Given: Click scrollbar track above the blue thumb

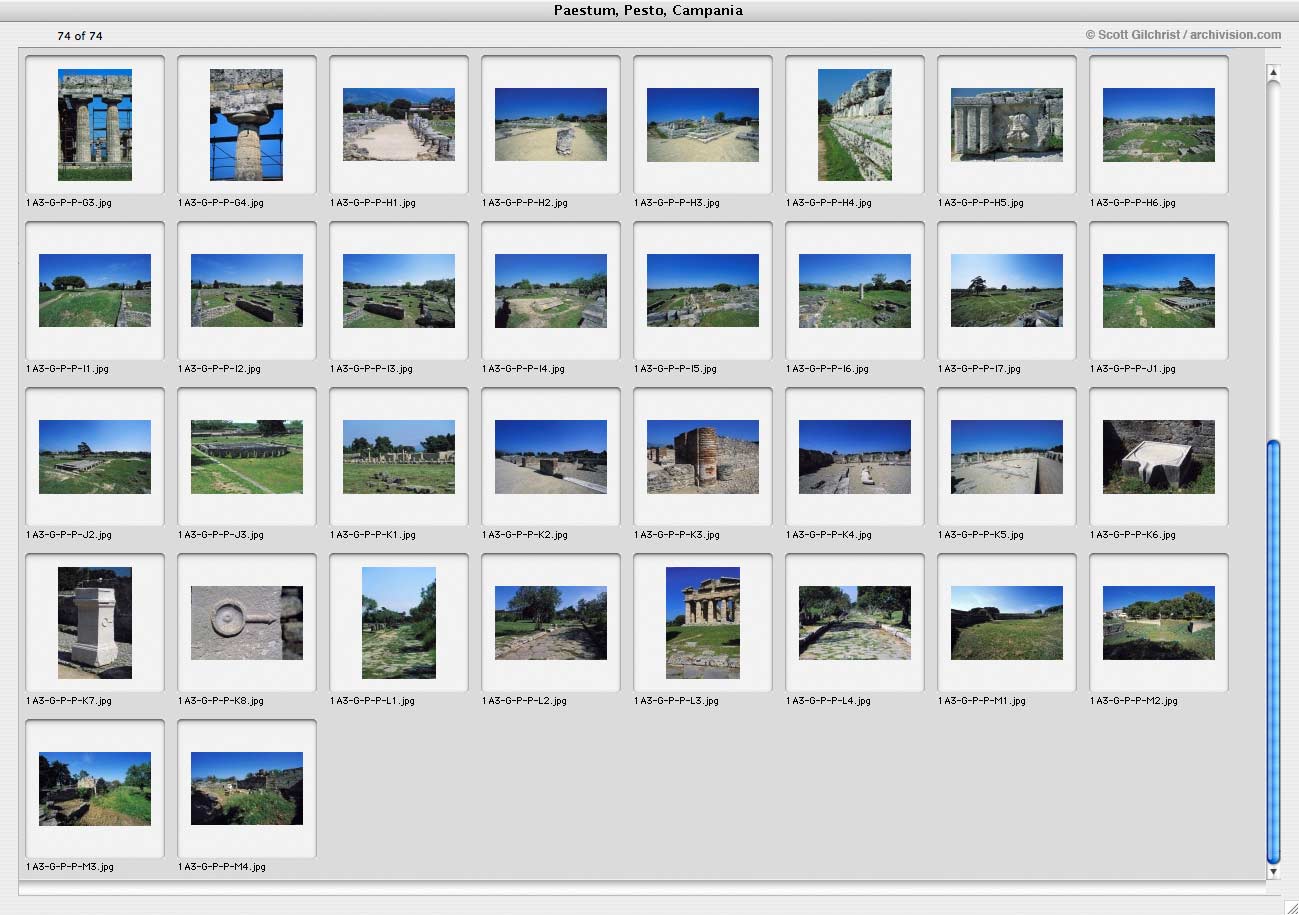Looking at the screenshot, I should click(x=1273, y=260).
